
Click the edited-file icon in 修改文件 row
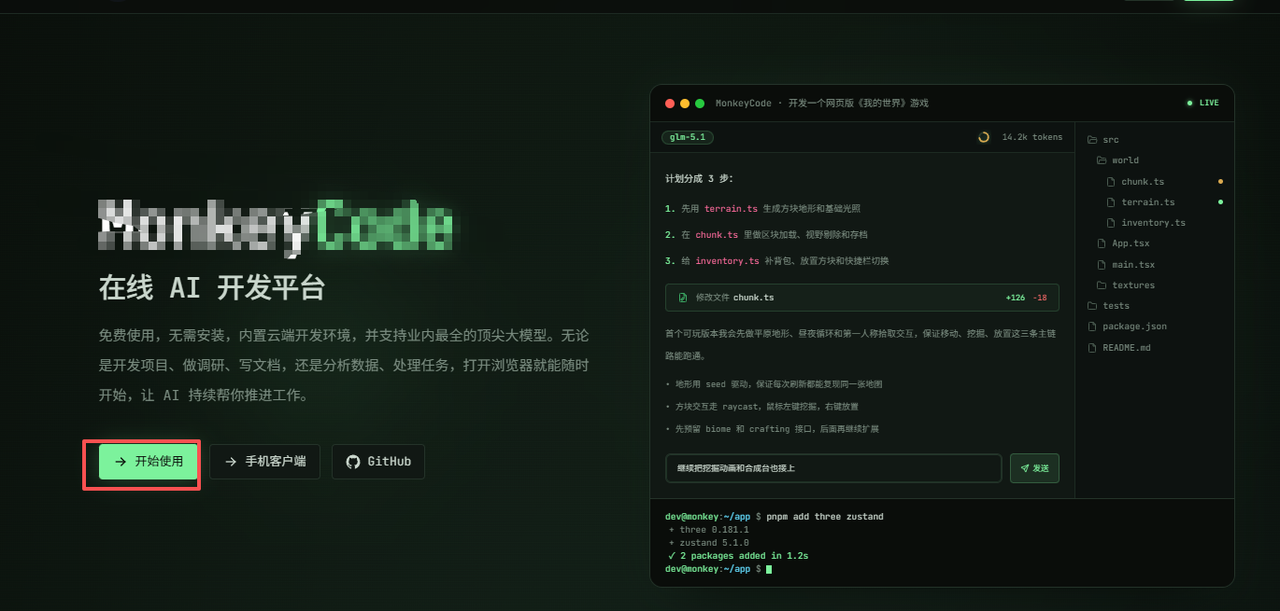[683, 297]
